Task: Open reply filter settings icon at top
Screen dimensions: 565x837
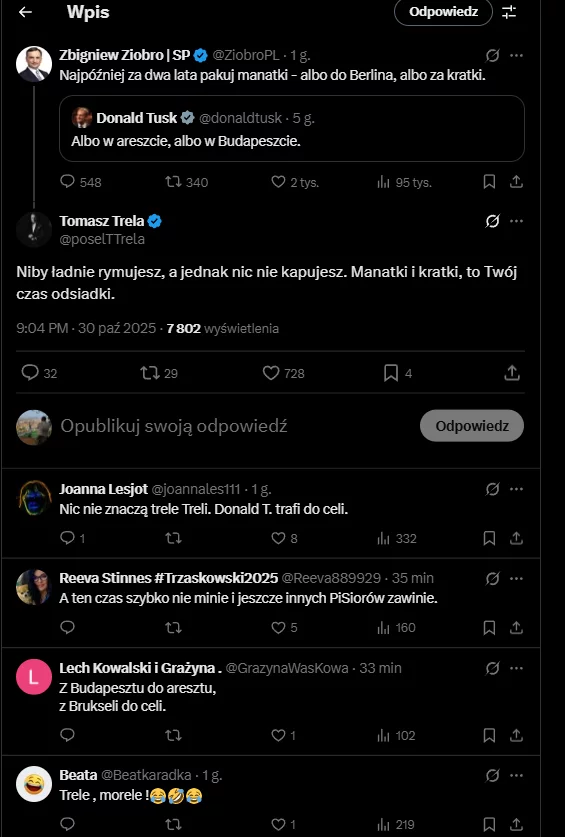Action: [509, 12]
